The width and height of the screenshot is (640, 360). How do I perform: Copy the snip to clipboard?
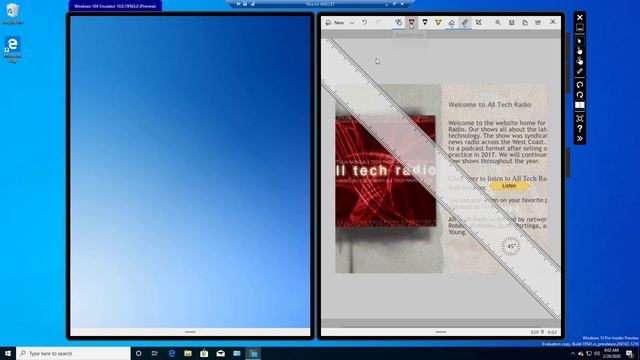(525, 22)
